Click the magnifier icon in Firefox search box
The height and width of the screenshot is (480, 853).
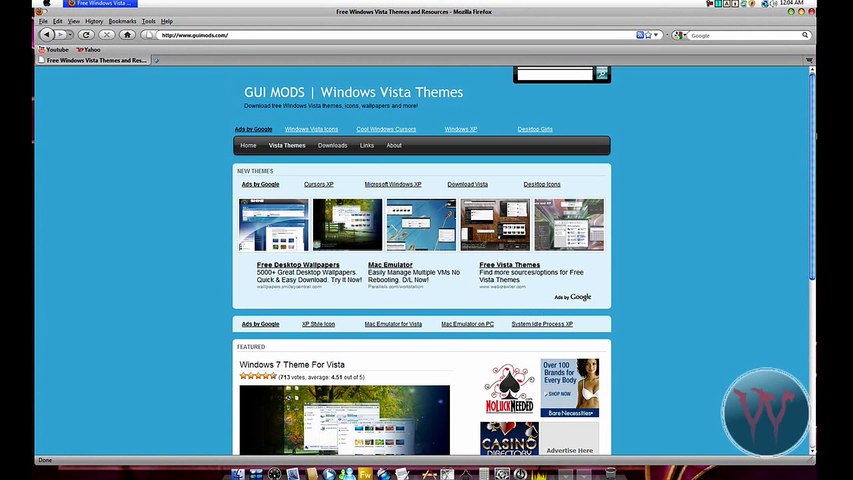tap(805, 35)
